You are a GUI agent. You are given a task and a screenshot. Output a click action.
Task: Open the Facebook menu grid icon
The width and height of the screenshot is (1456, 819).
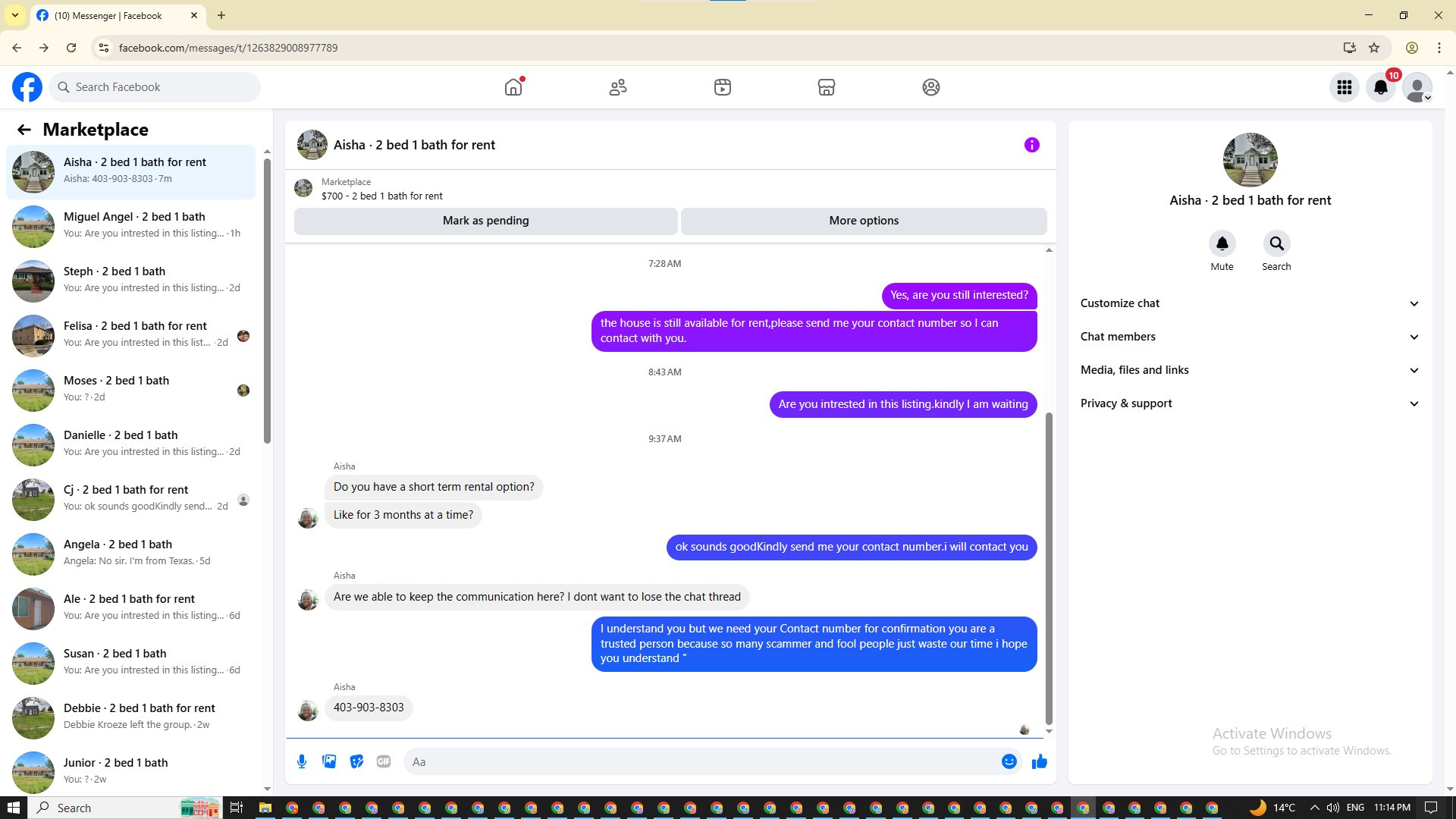coord(1344,87)
